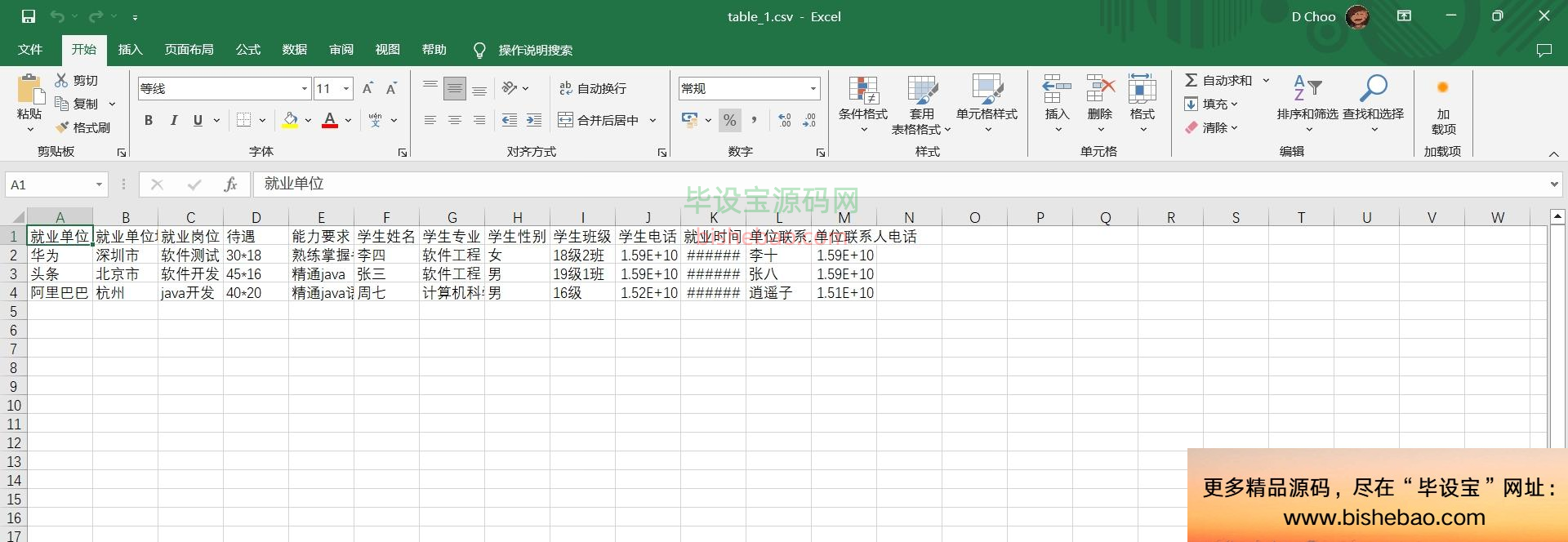Click the increase indent icon

(x=534, y=120)
